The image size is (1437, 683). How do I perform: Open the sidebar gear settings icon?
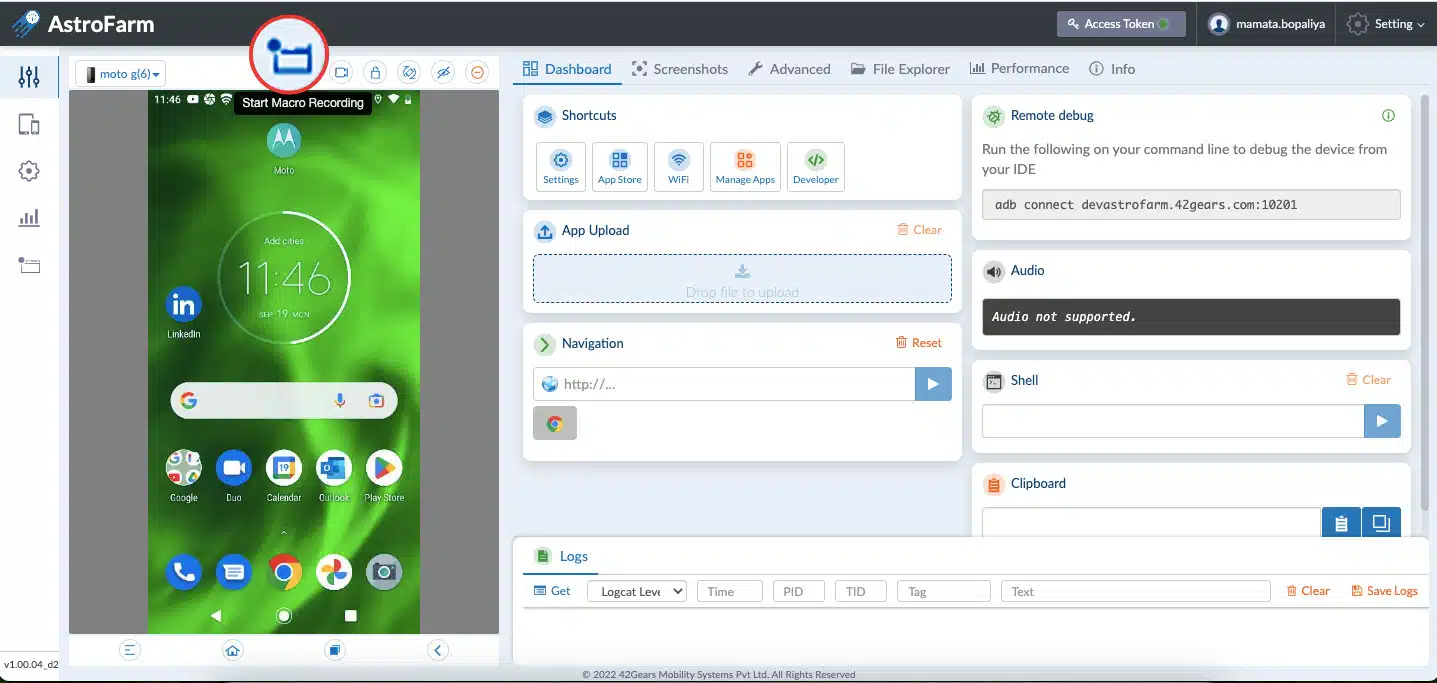(29, 171)
